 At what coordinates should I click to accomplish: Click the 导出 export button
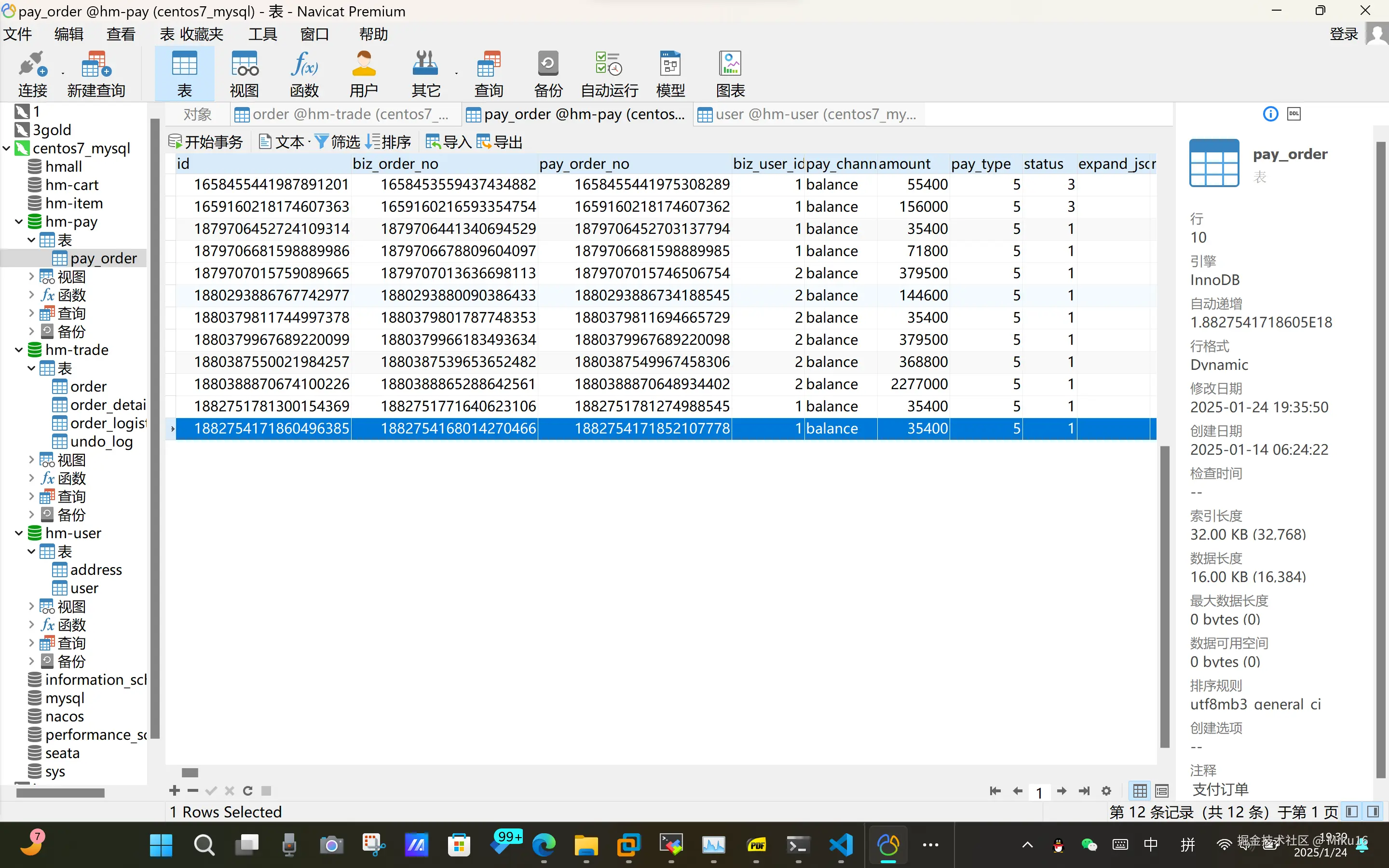[499, 142]
